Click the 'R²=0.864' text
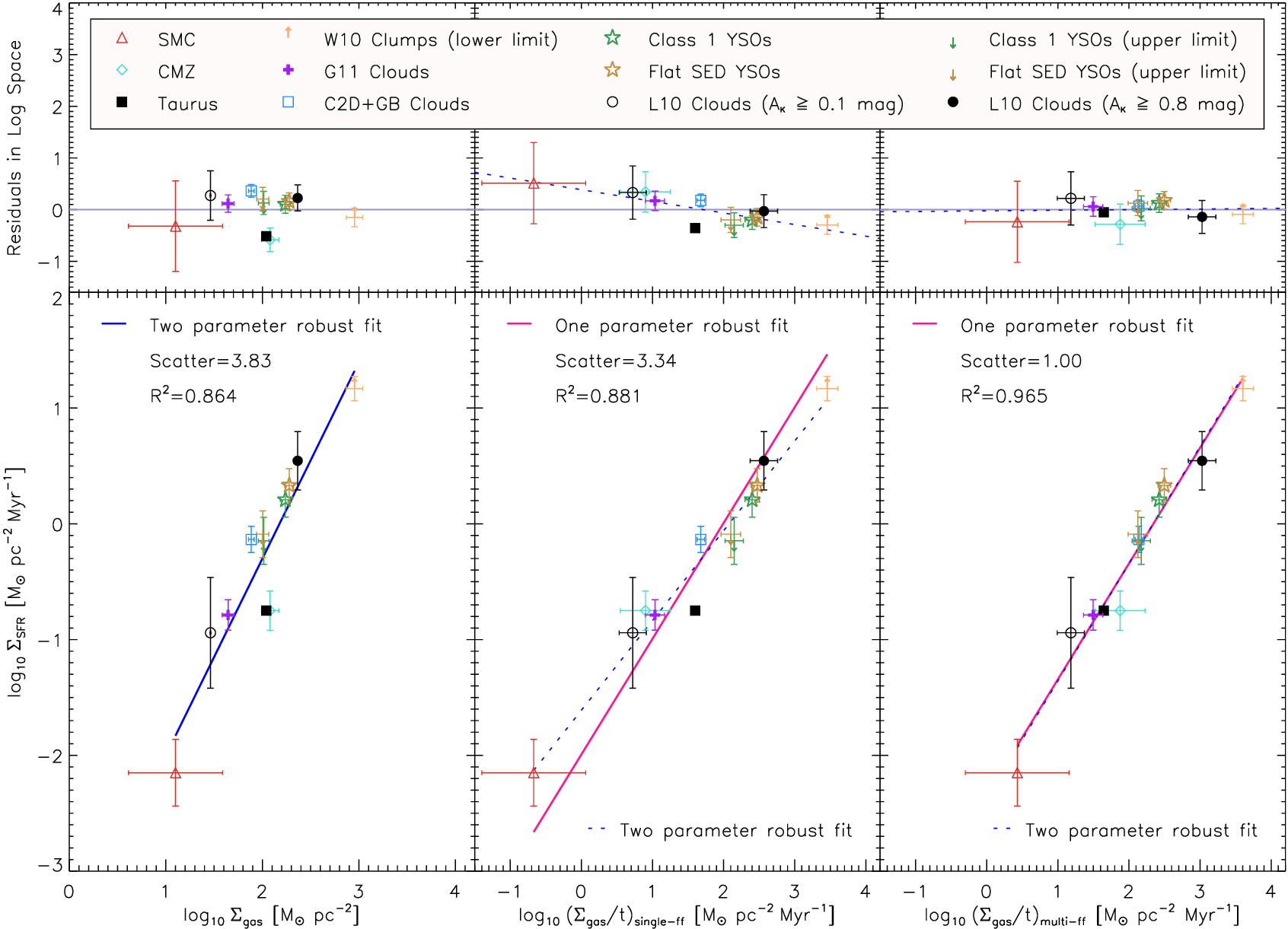This screenshot has height=929, width=1288. (x=193, y=395)
